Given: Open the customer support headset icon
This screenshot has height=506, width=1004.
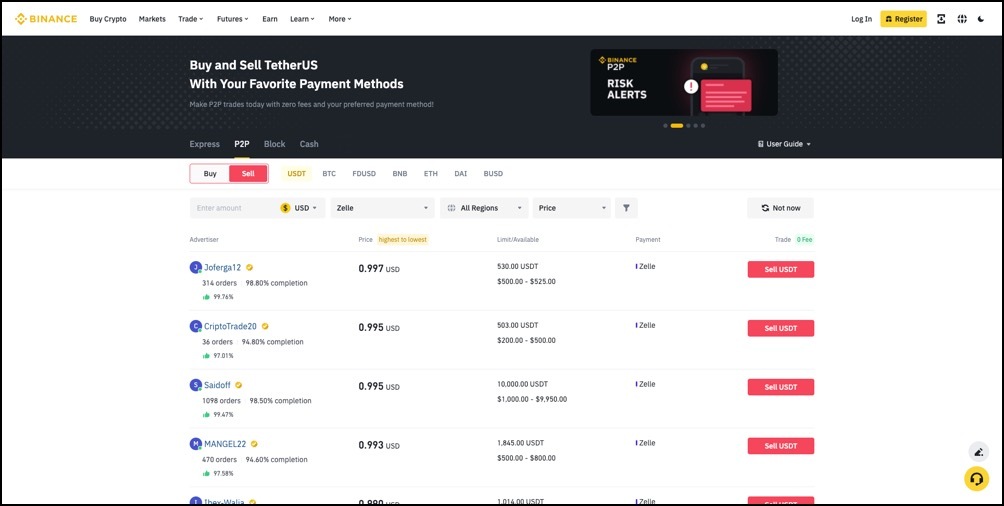Looking at the screenshot, I should pyautogui.click(x=976, y=478).
